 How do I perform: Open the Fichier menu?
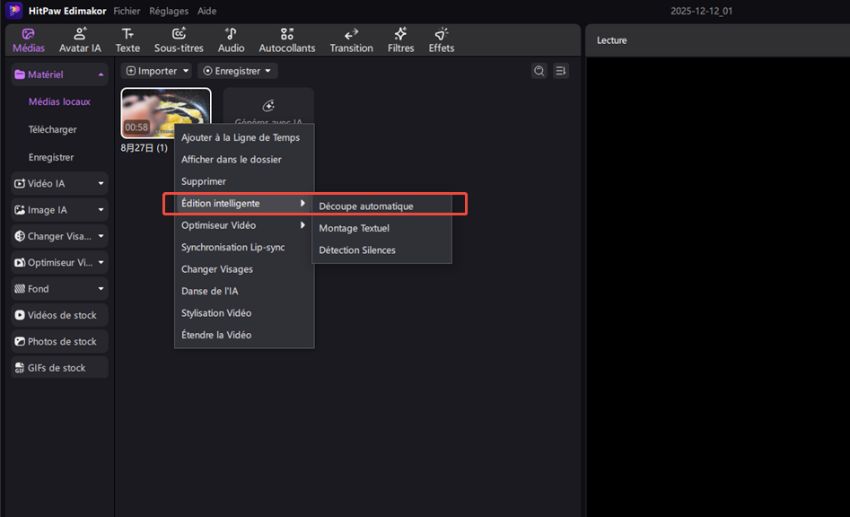[127, 10]
